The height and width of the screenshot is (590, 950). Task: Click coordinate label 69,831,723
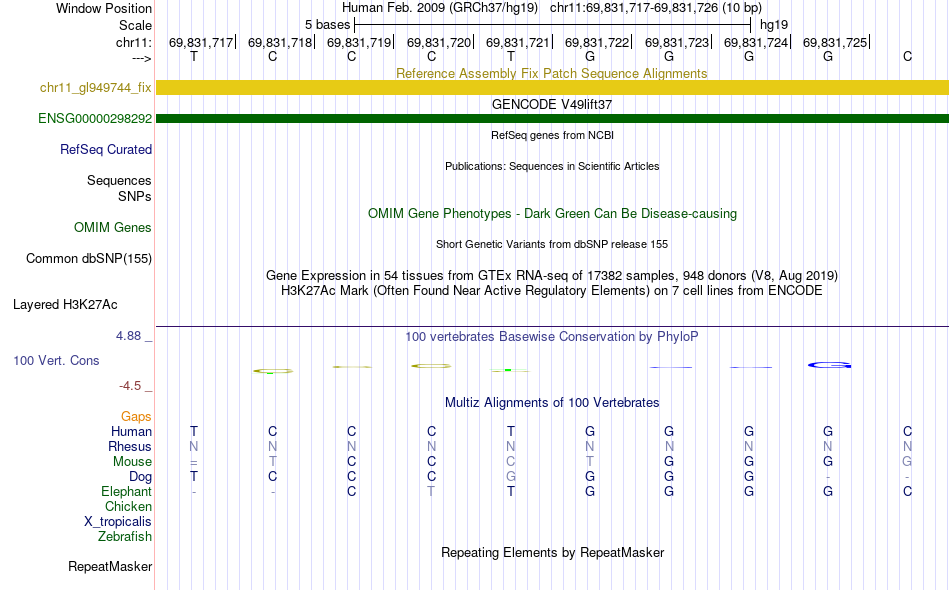click(x=677, y=42)
